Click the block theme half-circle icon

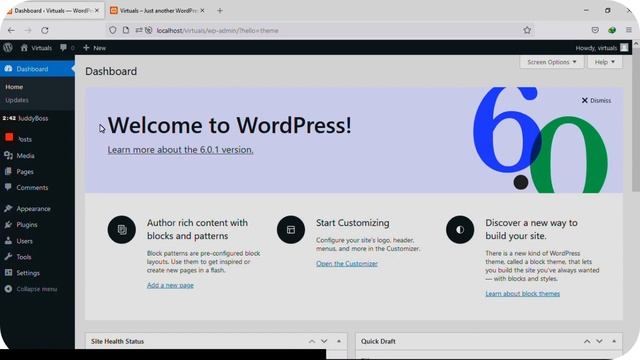coord(460,230)
